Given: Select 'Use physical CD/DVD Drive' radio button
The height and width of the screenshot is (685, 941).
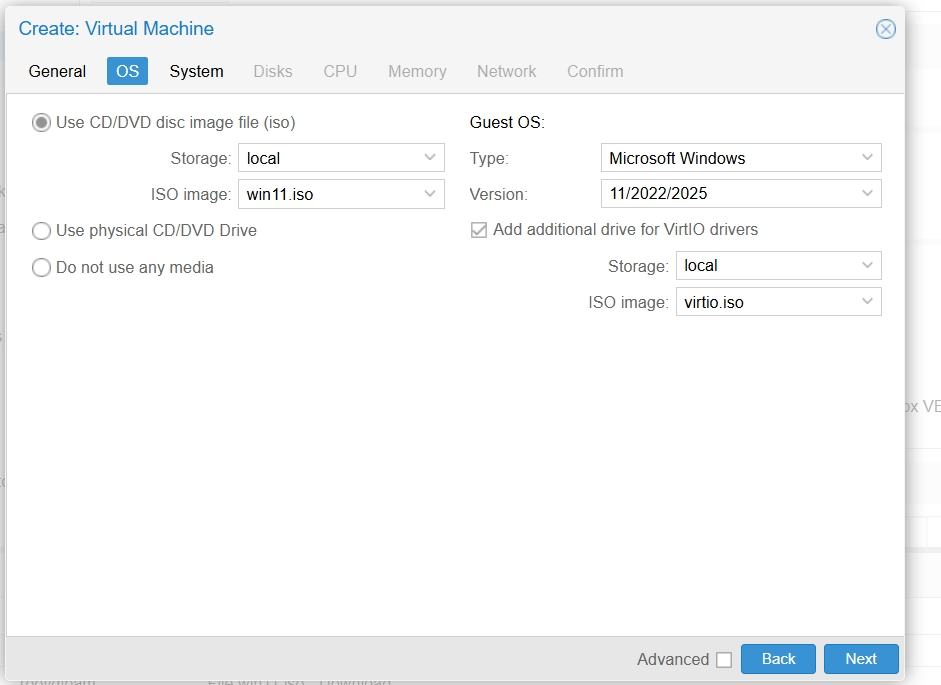Looking at the screenshot, I should pos(42,231).
